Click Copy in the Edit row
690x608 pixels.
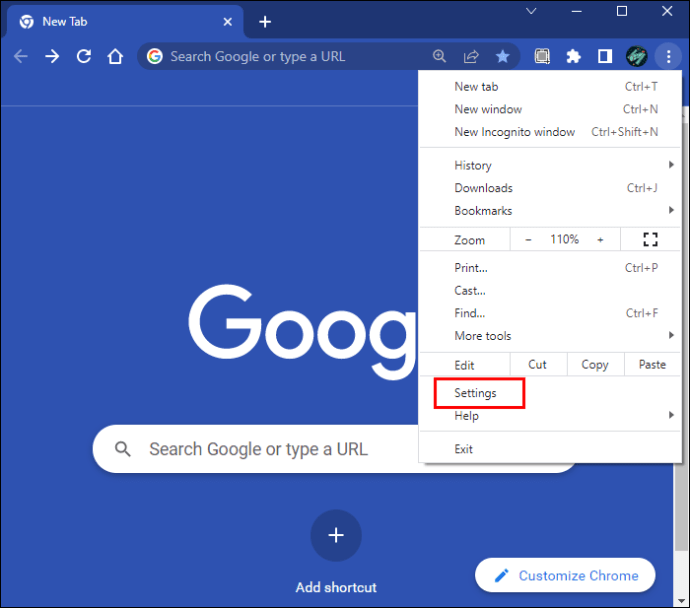[595, 365]
